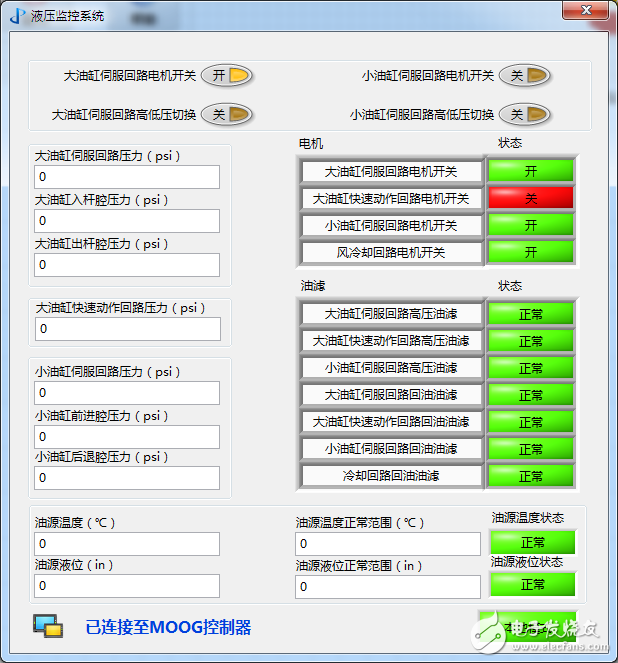Click the 已连接至MOOG控制器 status text
The image size is (618, 663).
(168, 628)
